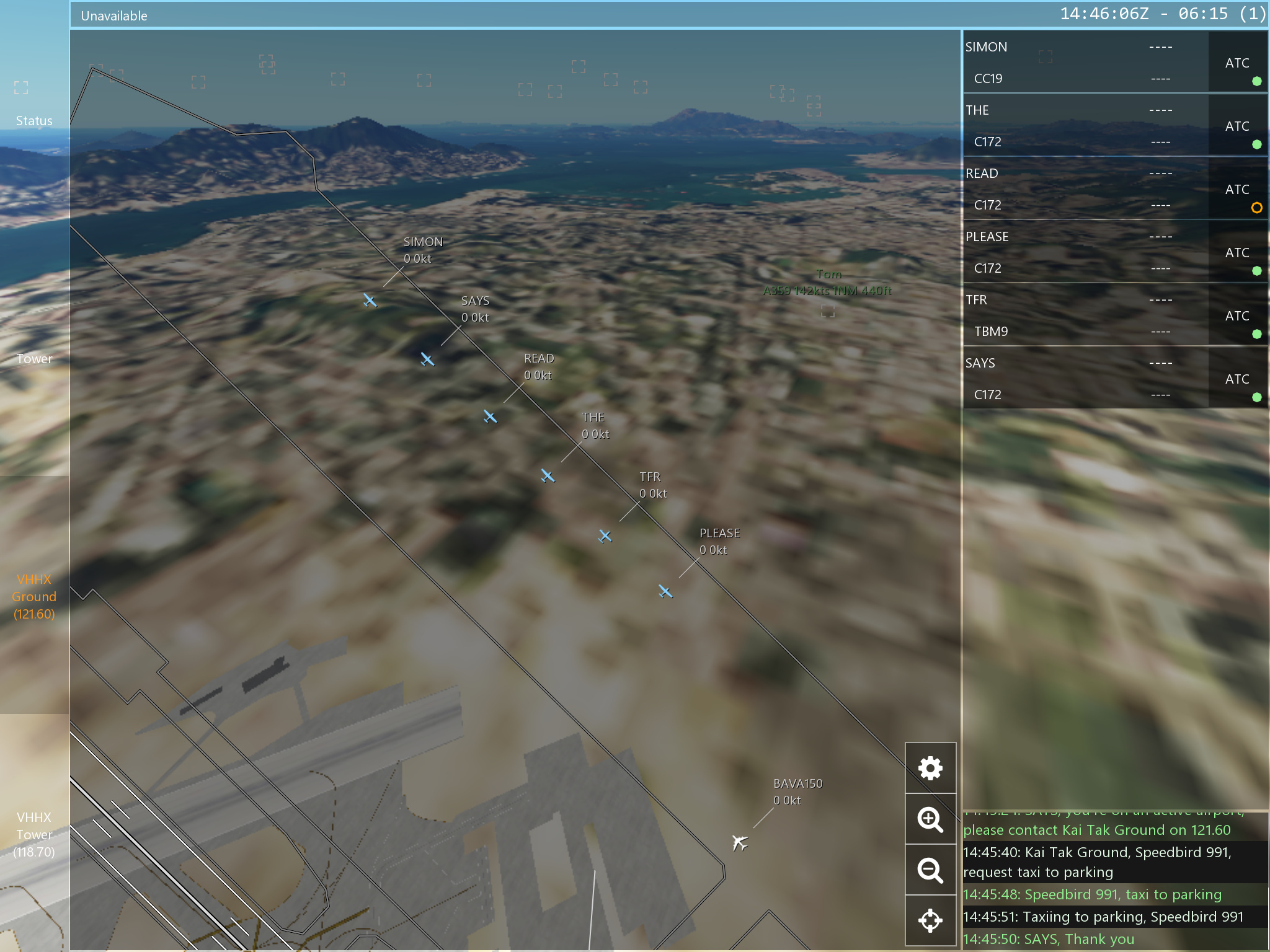
Task: Open ATC options for THE C172 strip
Action: pos(1237,126)
